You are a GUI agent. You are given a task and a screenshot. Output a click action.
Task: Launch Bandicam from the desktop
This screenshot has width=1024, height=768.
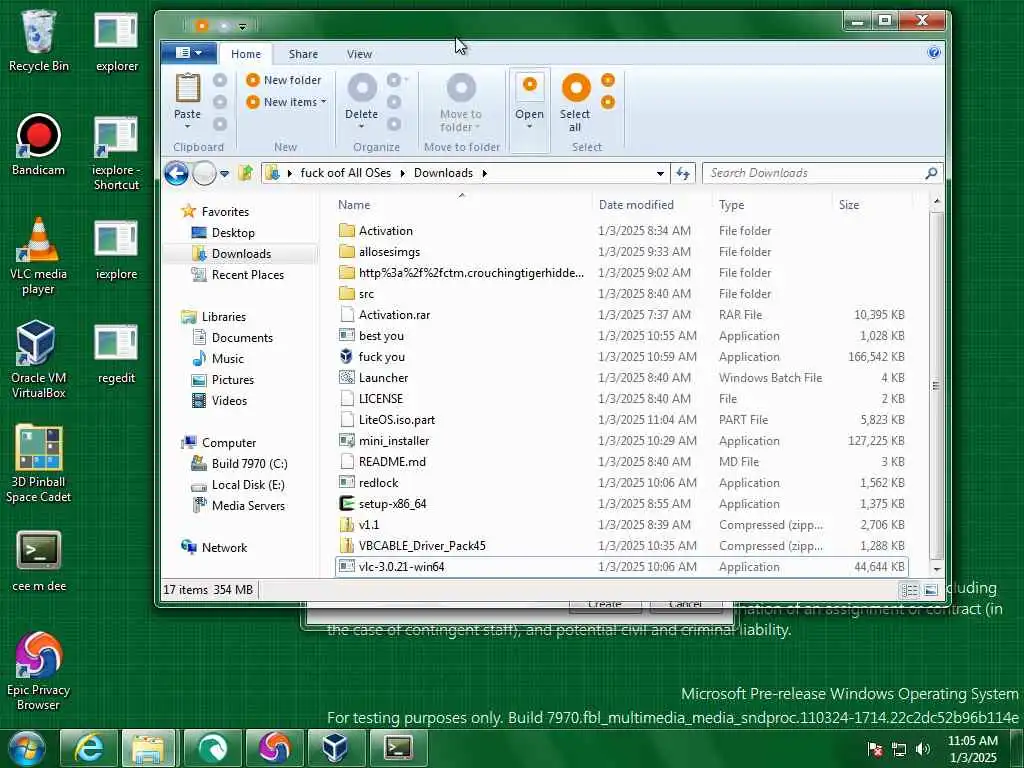(x=39, y=145)
